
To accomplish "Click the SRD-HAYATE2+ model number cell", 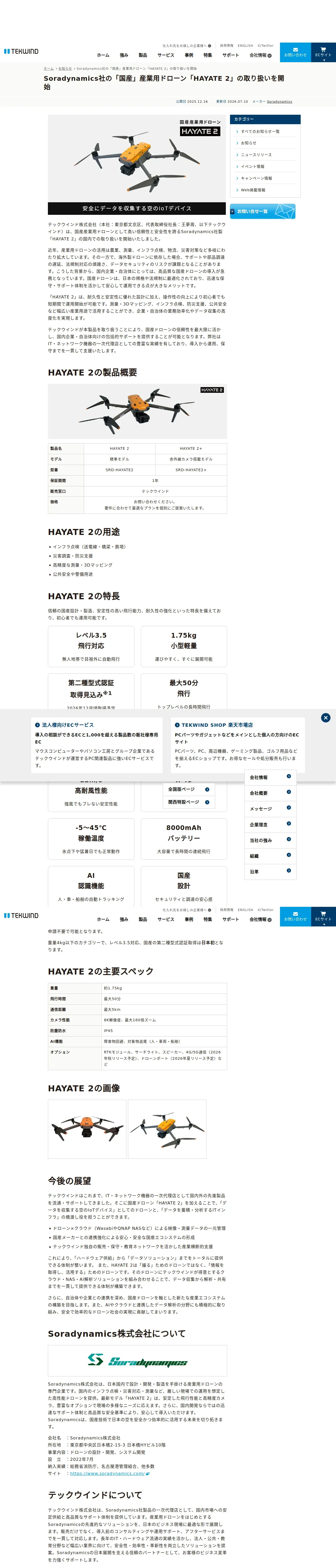I will [x=191, y=470].
